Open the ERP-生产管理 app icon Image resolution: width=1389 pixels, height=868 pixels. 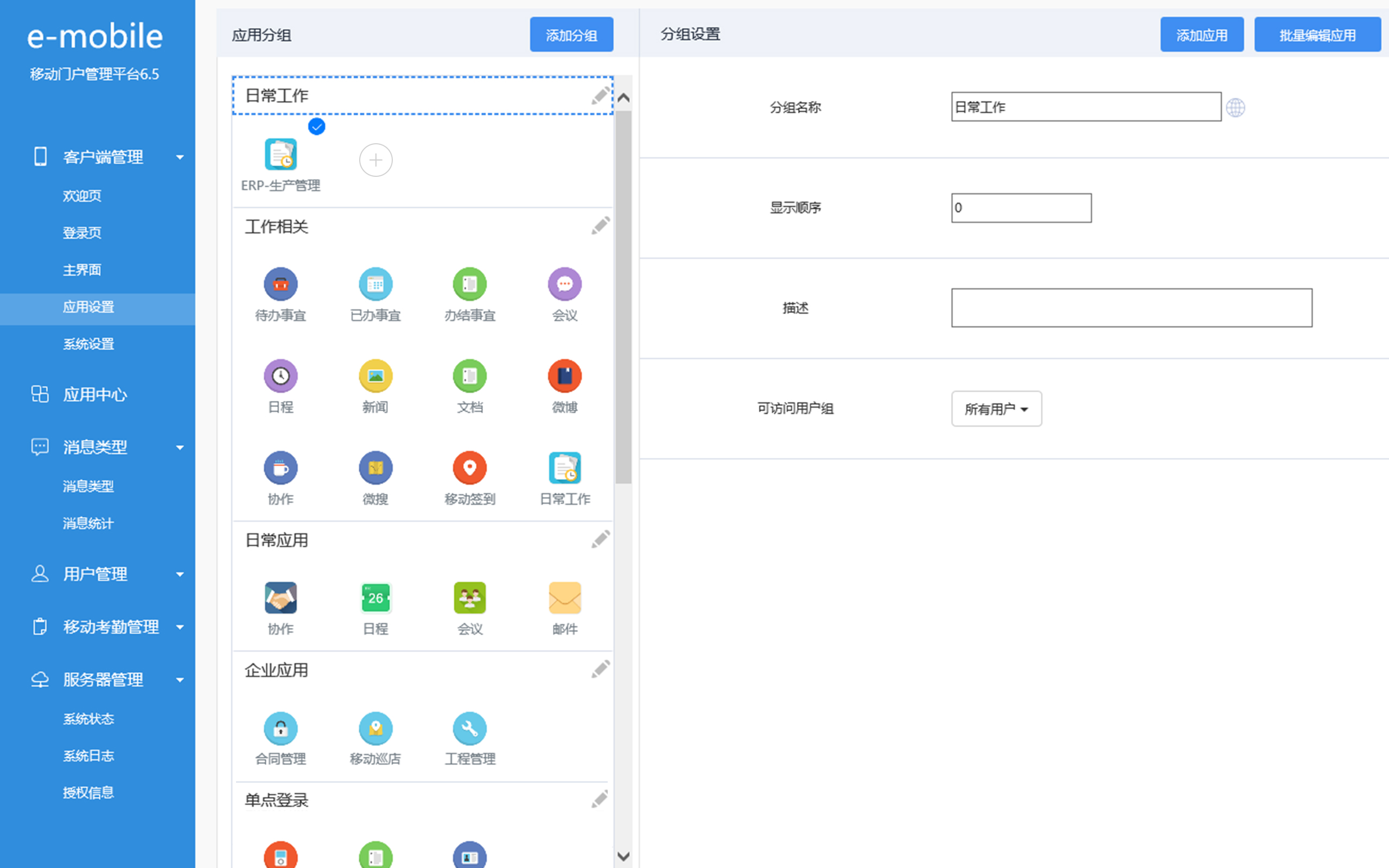tap(281, 155)
